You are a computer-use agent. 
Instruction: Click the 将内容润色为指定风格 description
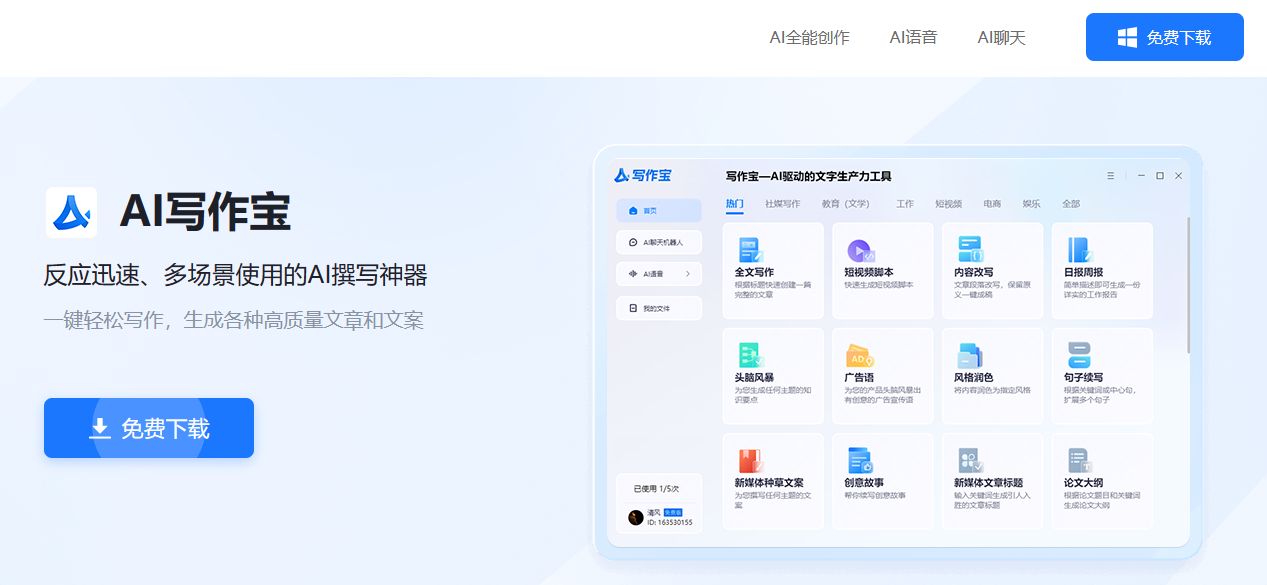point(992,390)
